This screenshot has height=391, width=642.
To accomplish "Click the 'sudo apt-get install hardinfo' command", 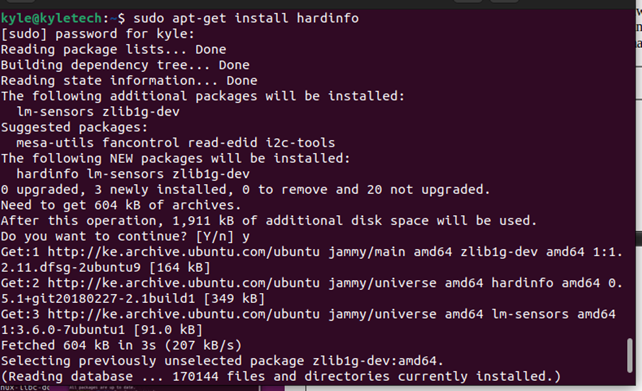I will pyautogui.click(x=246, y=18).
